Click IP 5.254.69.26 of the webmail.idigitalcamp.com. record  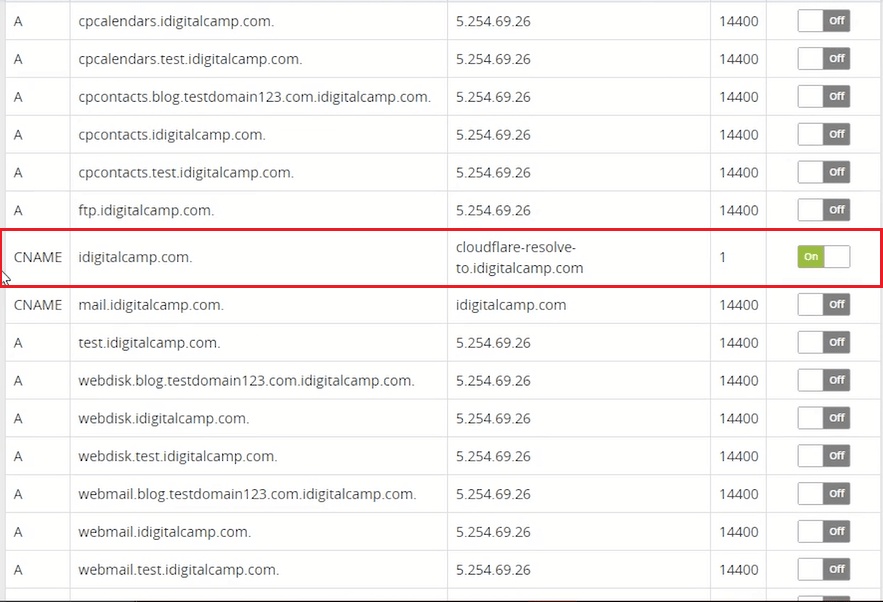pyautogui.click(x=493, y=532)
